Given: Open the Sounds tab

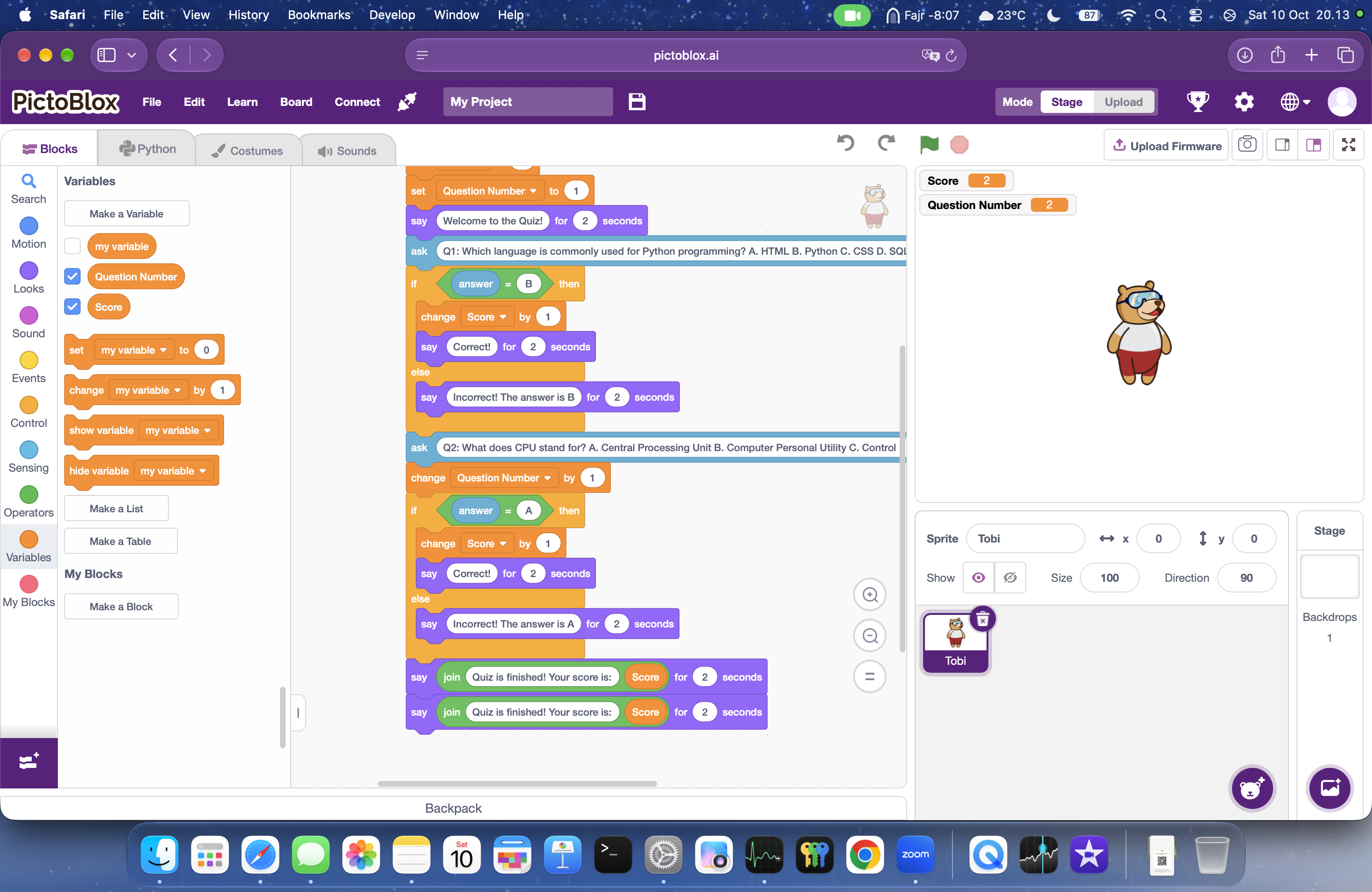Looking at the screenshot, I should click(348, 150).
